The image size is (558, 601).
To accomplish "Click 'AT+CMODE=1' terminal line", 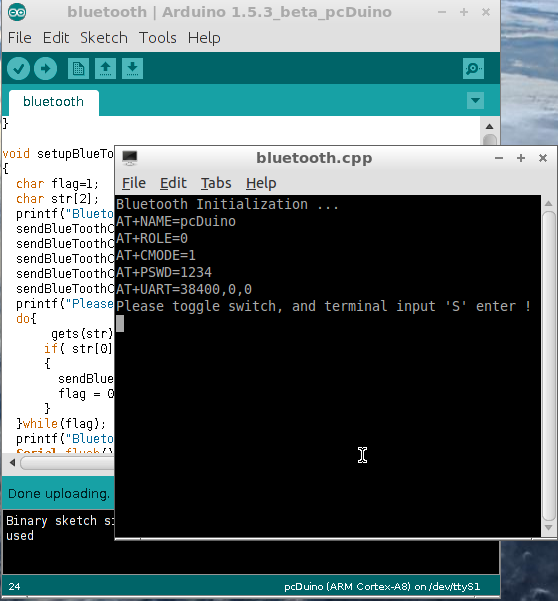I will pos(156,255).
